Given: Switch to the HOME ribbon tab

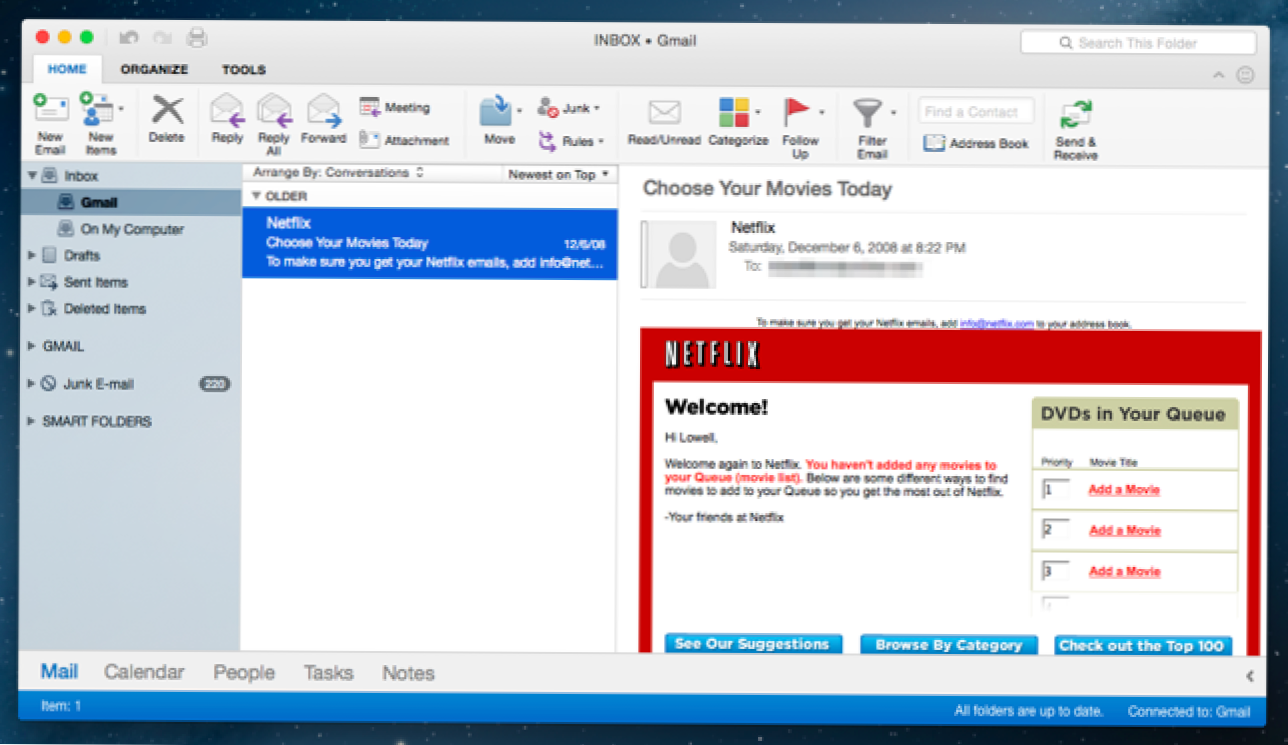Looking at the screenshot, I should pyautogui.click(x=68, y=69).
